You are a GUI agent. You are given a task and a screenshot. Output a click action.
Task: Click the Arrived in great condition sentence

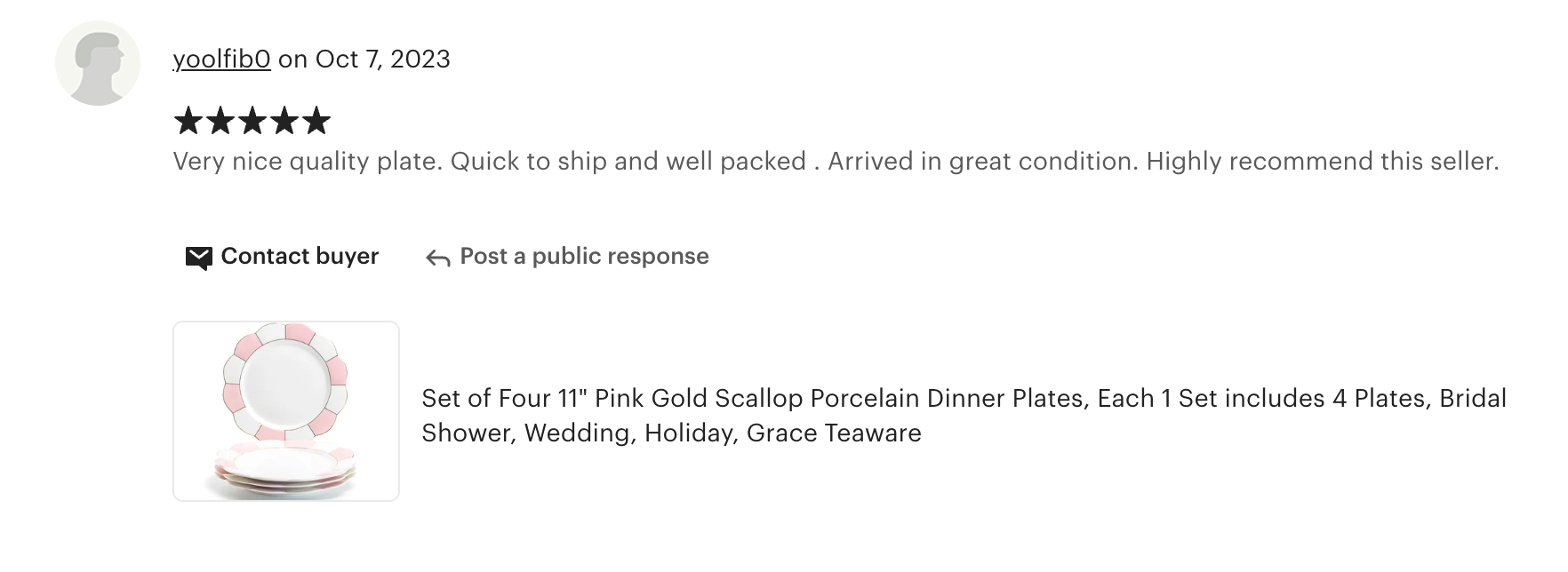click(x=982, y=162)
